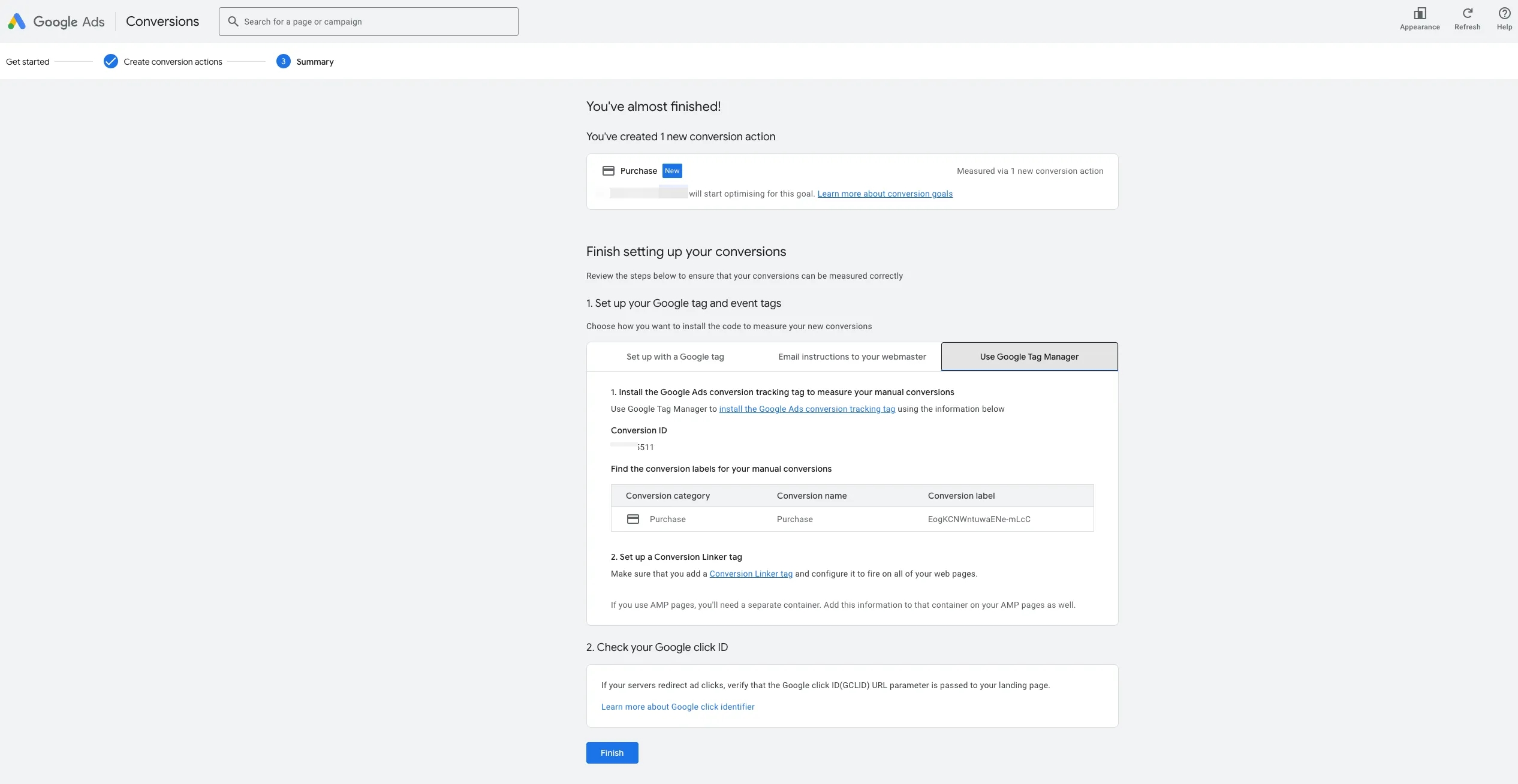
Task: Click the Summary step label
Action: (x=315, y=62)
